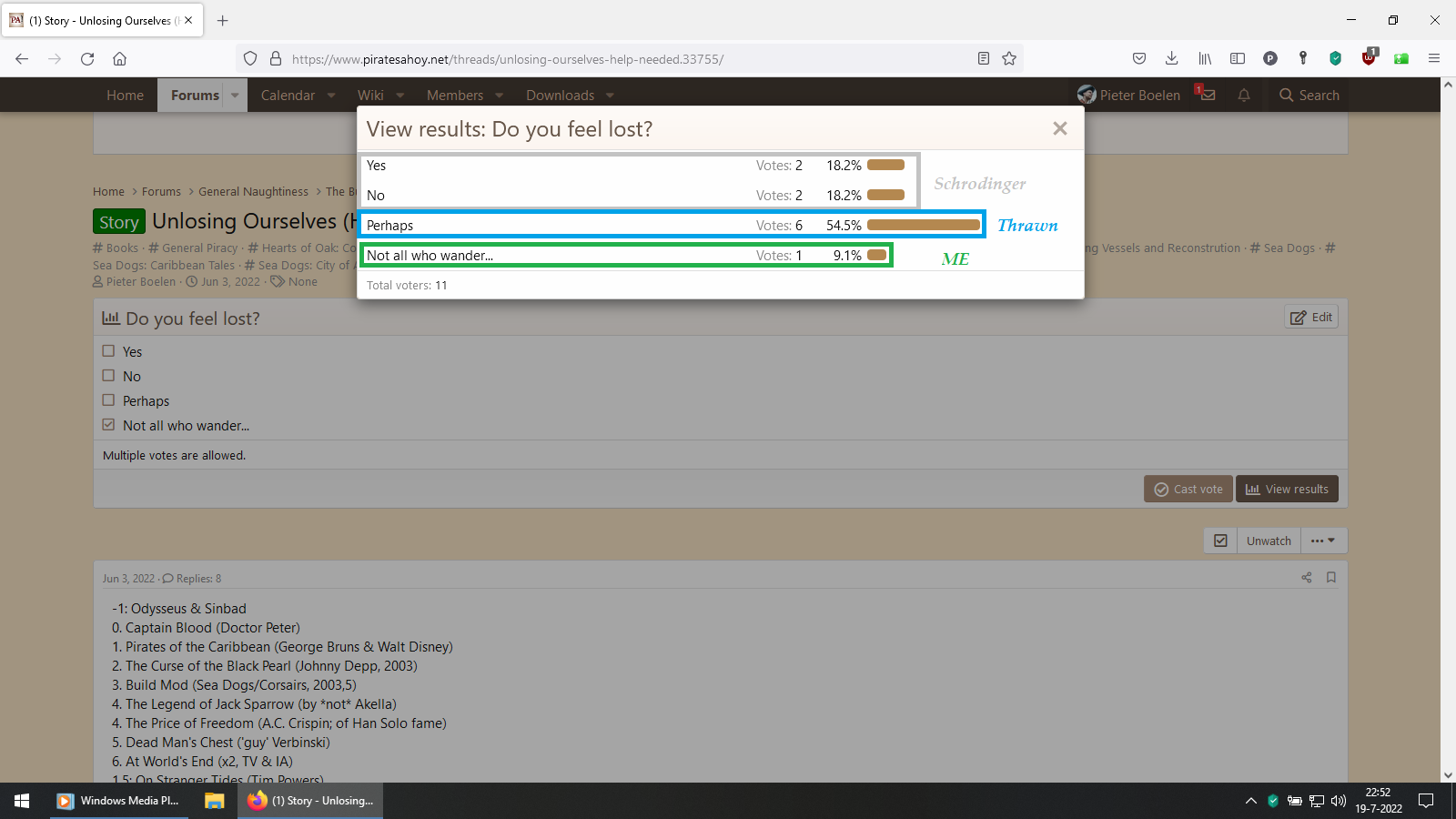Switch to Windows Media Player taskbar window
The image size is (1456, 819).
119,801
